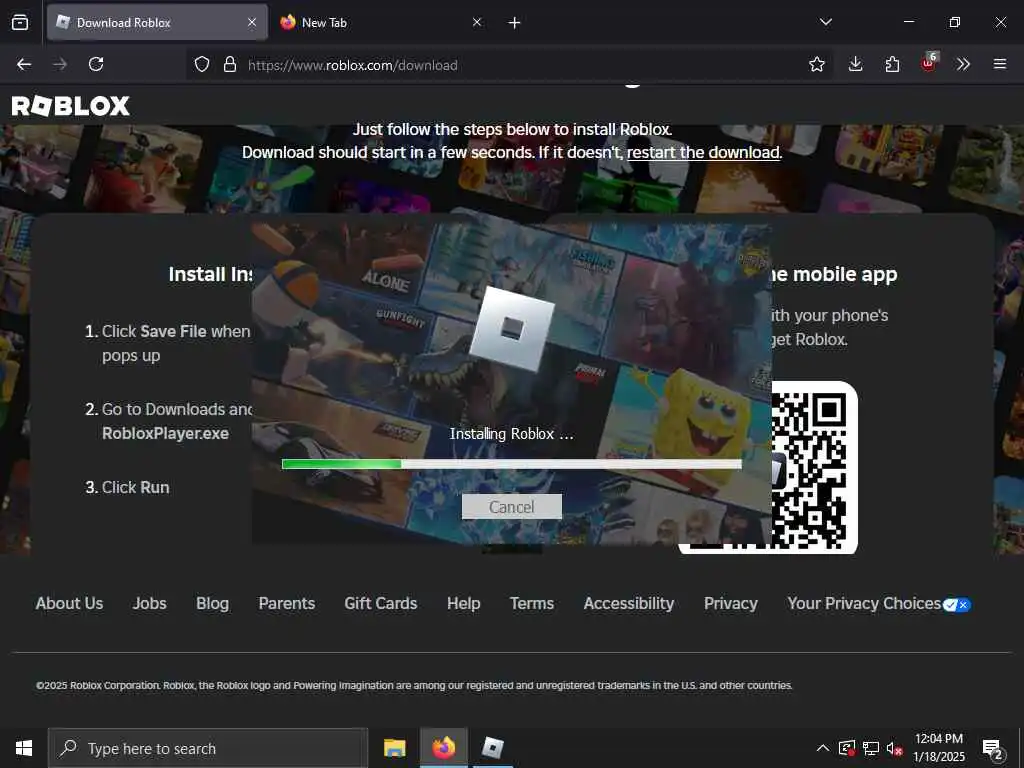Image resolution: width=1024 pixels, height=768 pixels.
Task: Click the Firefox View icon
Action: pos(20,23)
